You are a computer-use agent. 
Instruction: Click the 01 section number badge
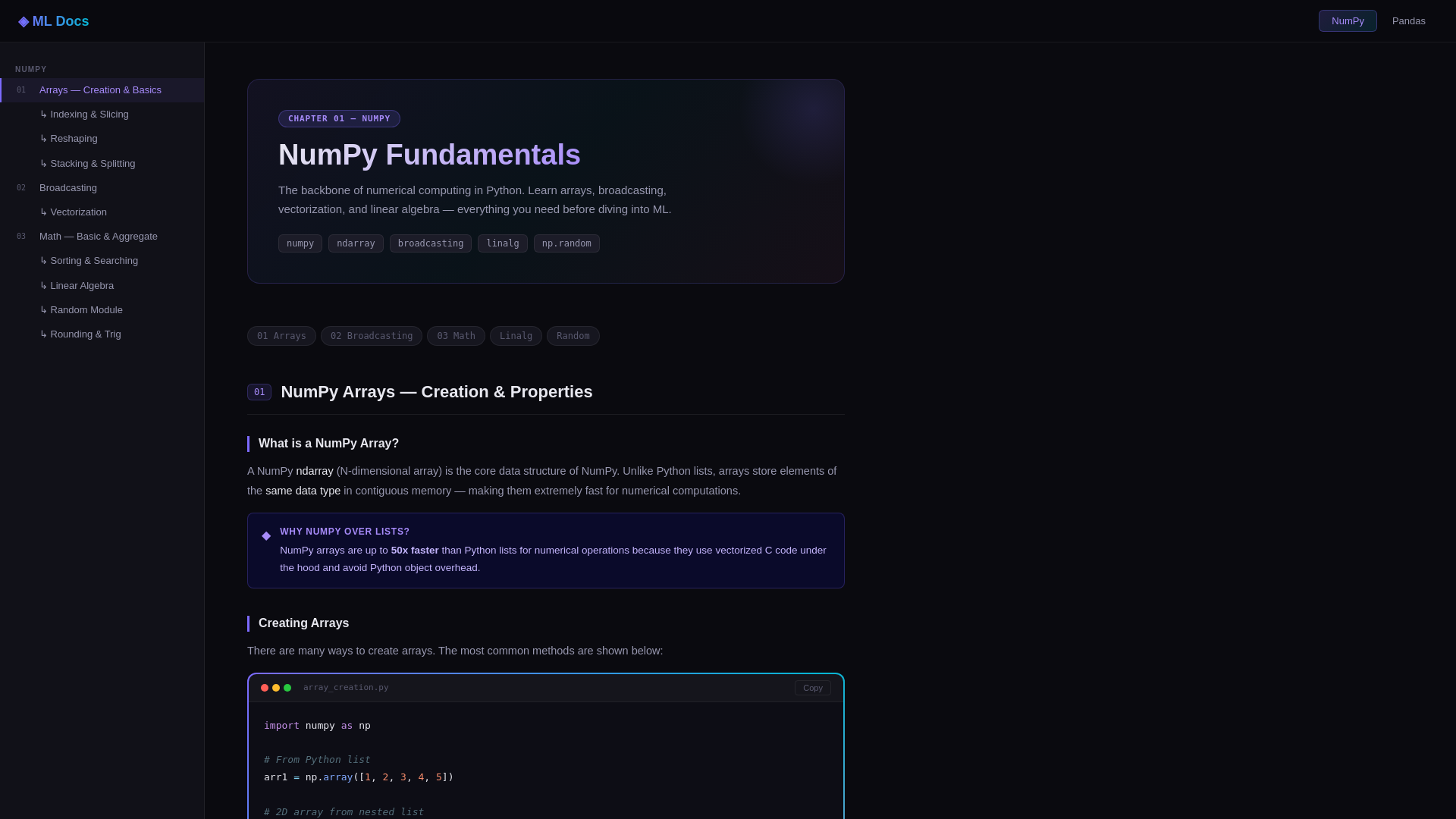pos(259,392)
